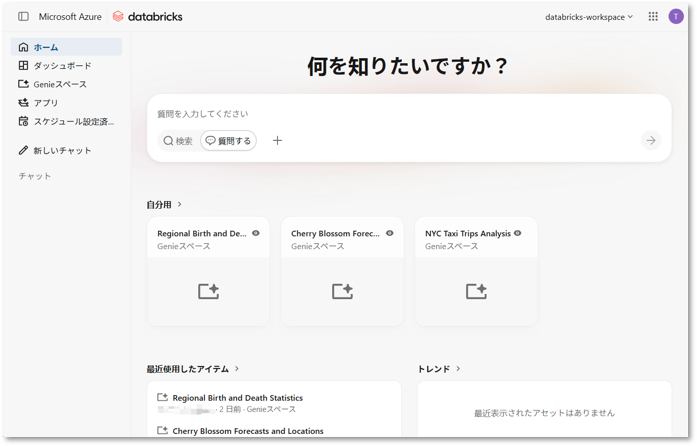Click the scheduled calendar icon in sidebar
This screenshot has width=697, height=446.
click(x=23, y=121)
